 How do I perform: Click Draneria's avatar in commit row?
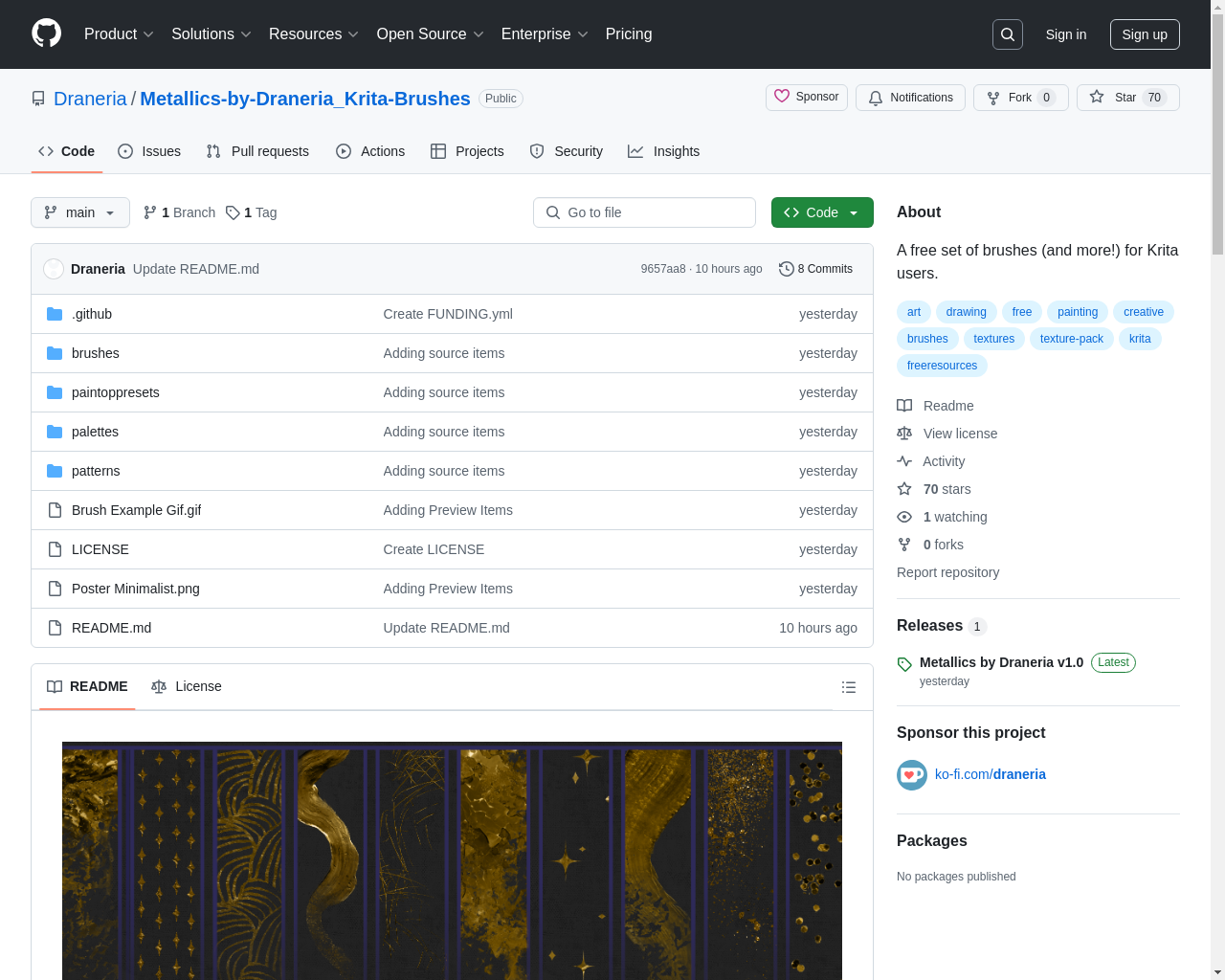54,269
